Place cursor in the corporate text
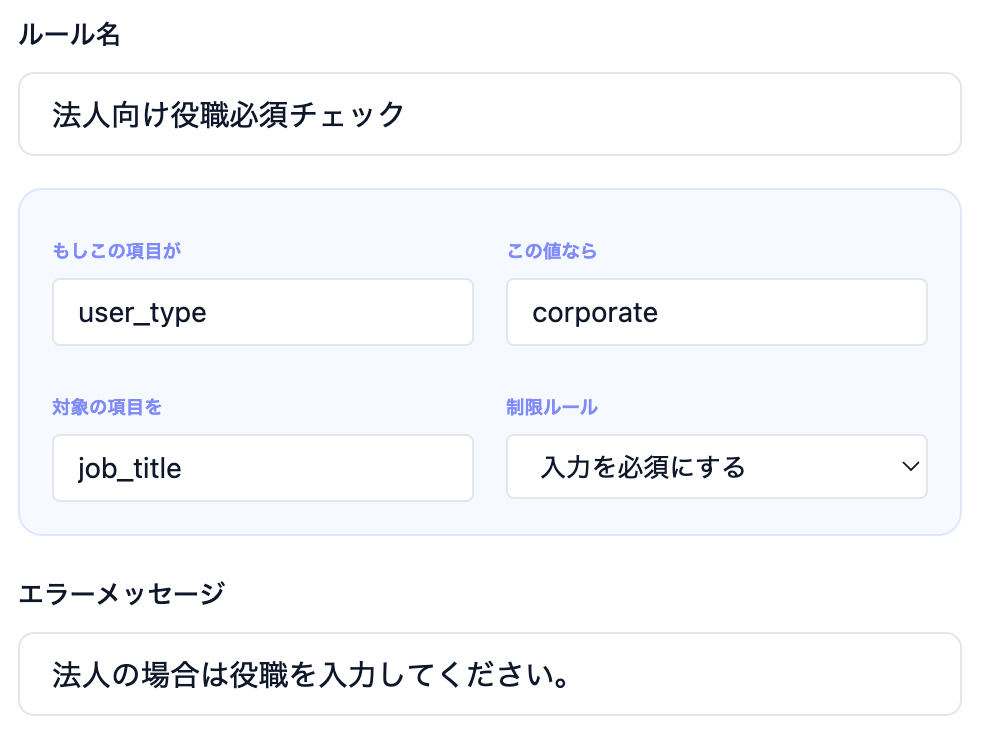This screenshot has width=986, height=736. (x=595, y=312)
